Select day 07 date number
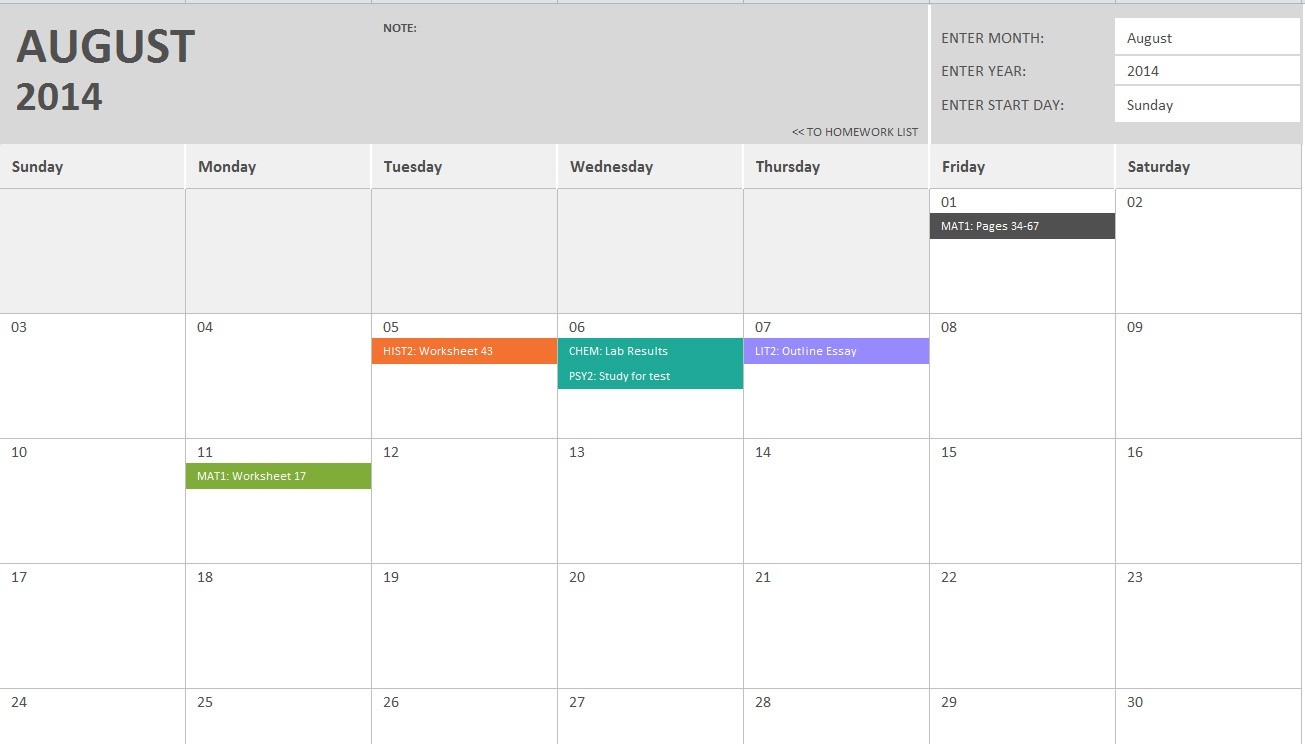The image size is (1305, 744). [763, 327]
